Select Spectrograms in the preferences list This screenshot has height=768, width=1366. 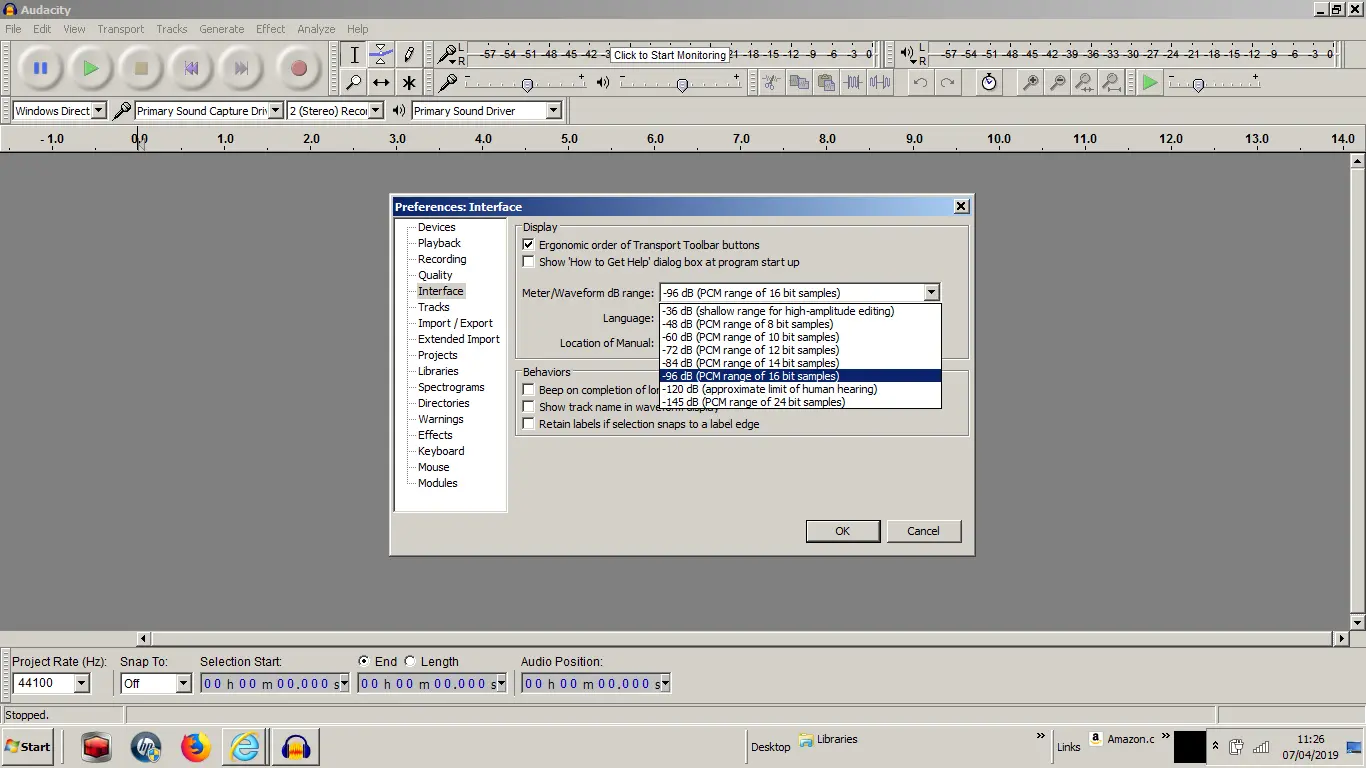[x=451, y=387]
